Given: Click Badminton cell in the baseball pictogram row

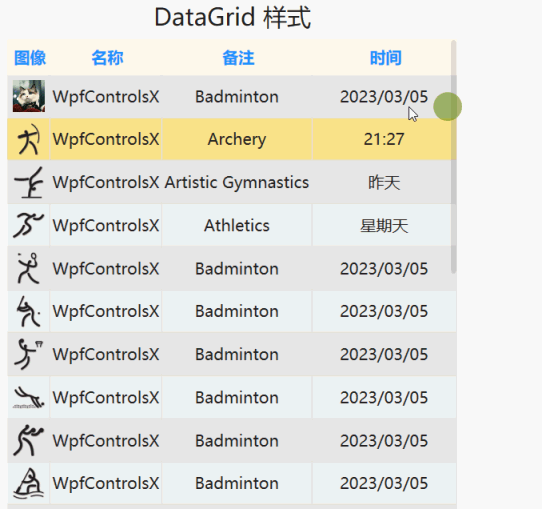Looking at the screenshot, I should pyautogui.click(x=237, y=311).
